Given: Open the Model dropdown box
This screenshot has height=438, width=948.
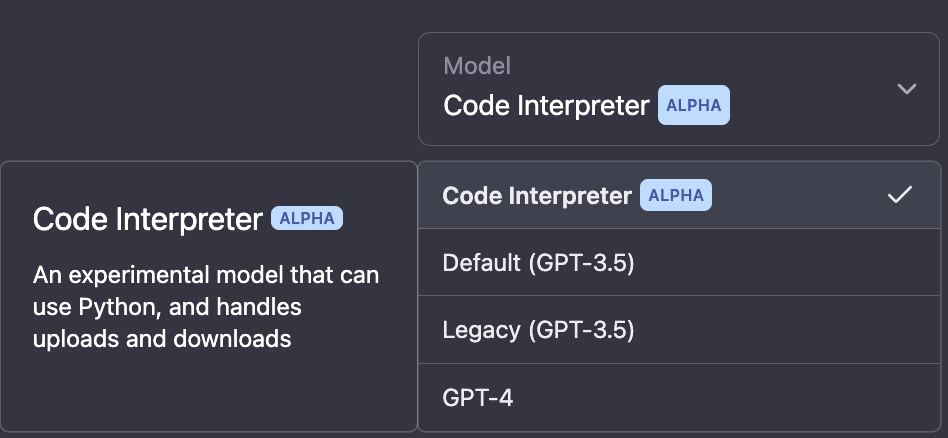Looking at the screenshot, I should 680,89.
